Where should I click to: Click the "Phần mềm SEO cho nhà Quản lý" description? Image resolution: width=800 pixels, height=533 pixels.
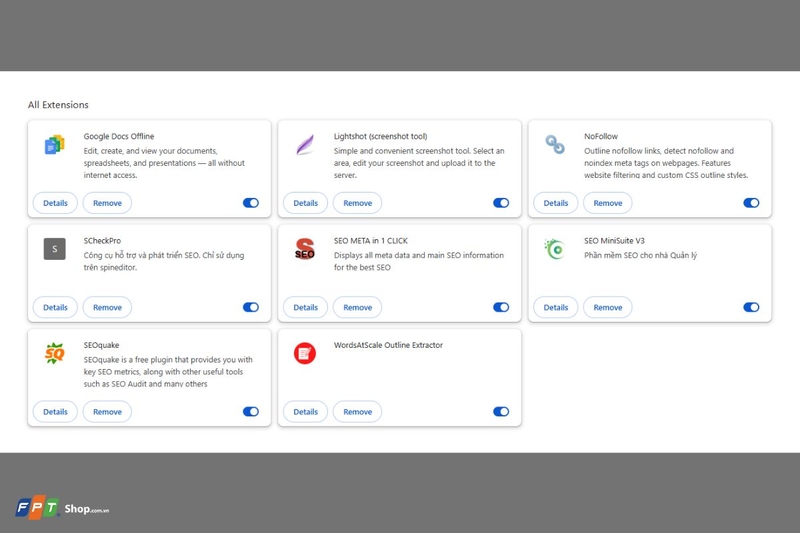pos(640,255)
